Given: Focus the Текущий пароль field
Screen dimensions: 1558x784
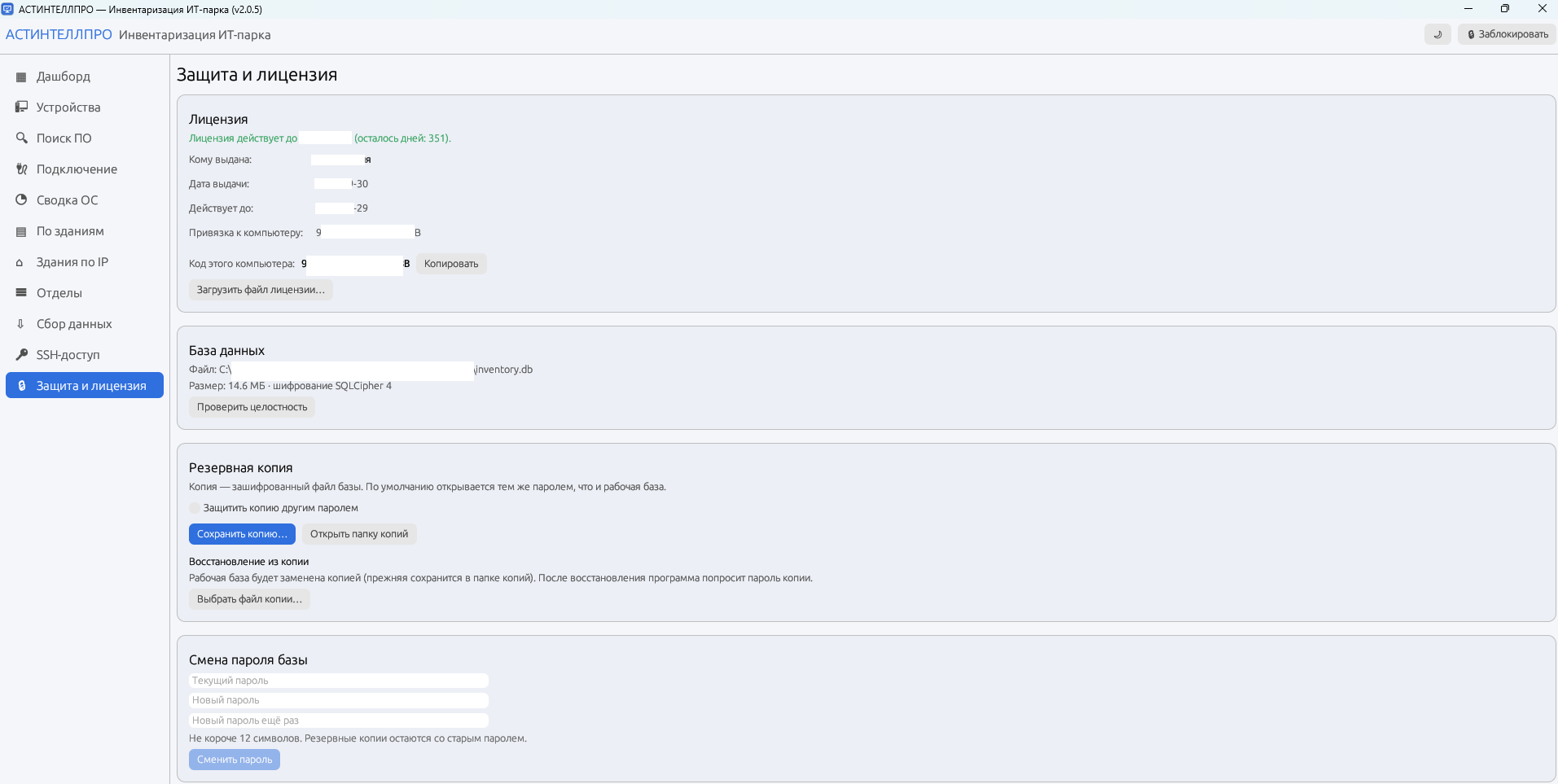Looking at the screenshot, I should (339, 681).
